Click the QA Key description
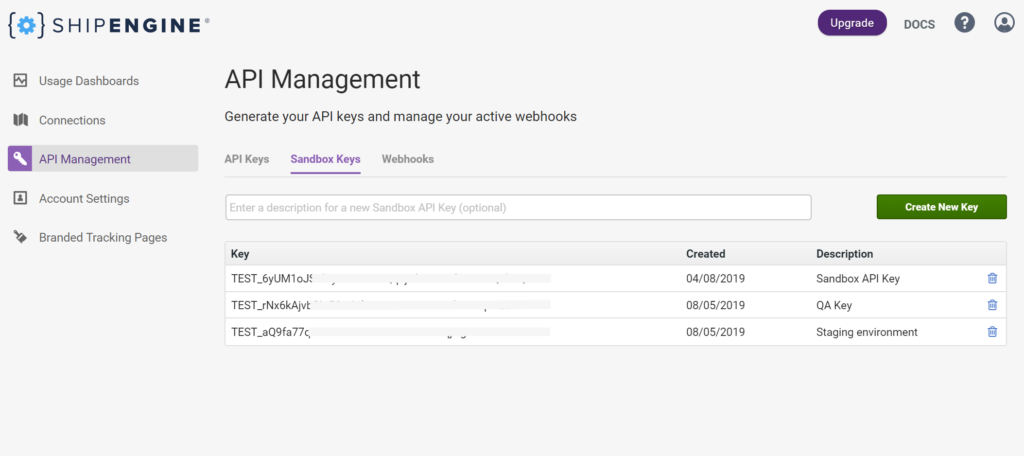 [834, 305]
